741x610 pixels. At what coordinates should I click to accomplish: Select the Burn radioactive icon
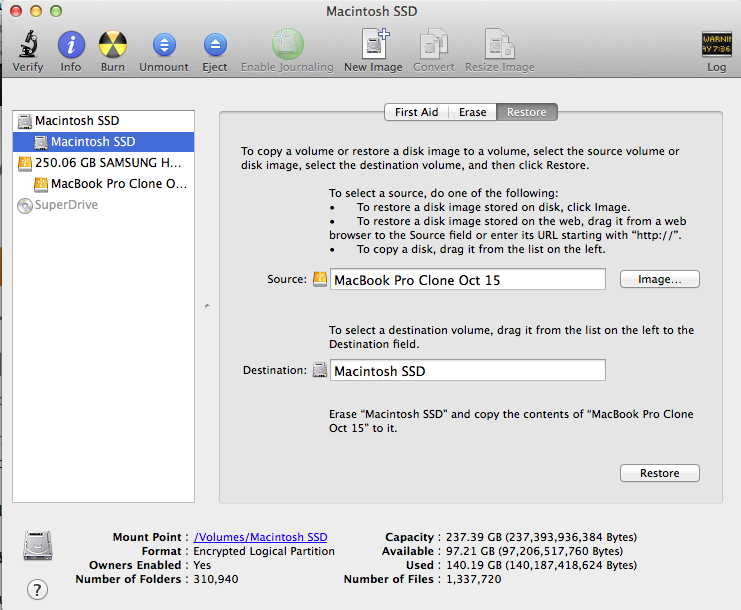tap(112, 44)
